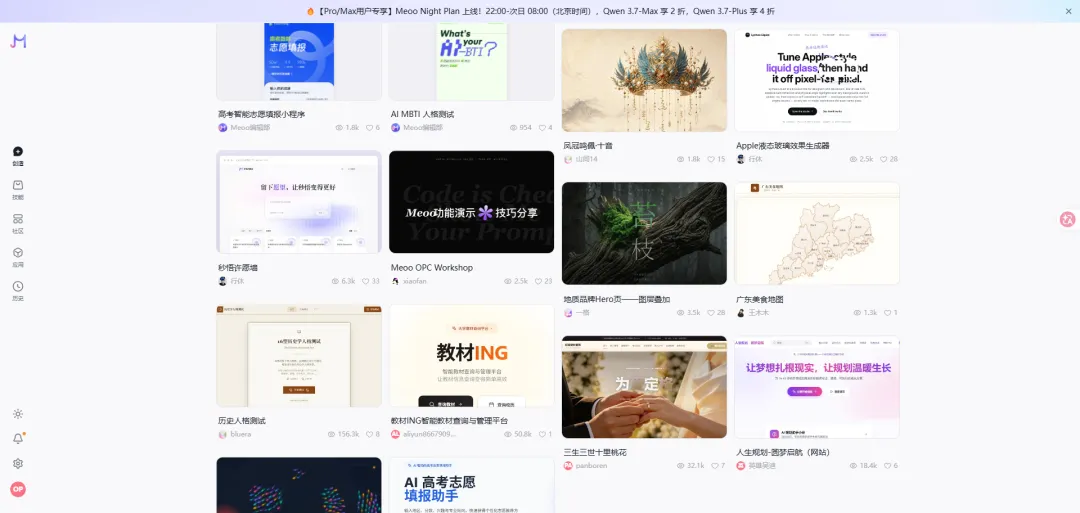1080x513 pixels.
Task: Open the crown artwork thumbnail 凤冠鸣佩
Action: [x=645, y=80]
